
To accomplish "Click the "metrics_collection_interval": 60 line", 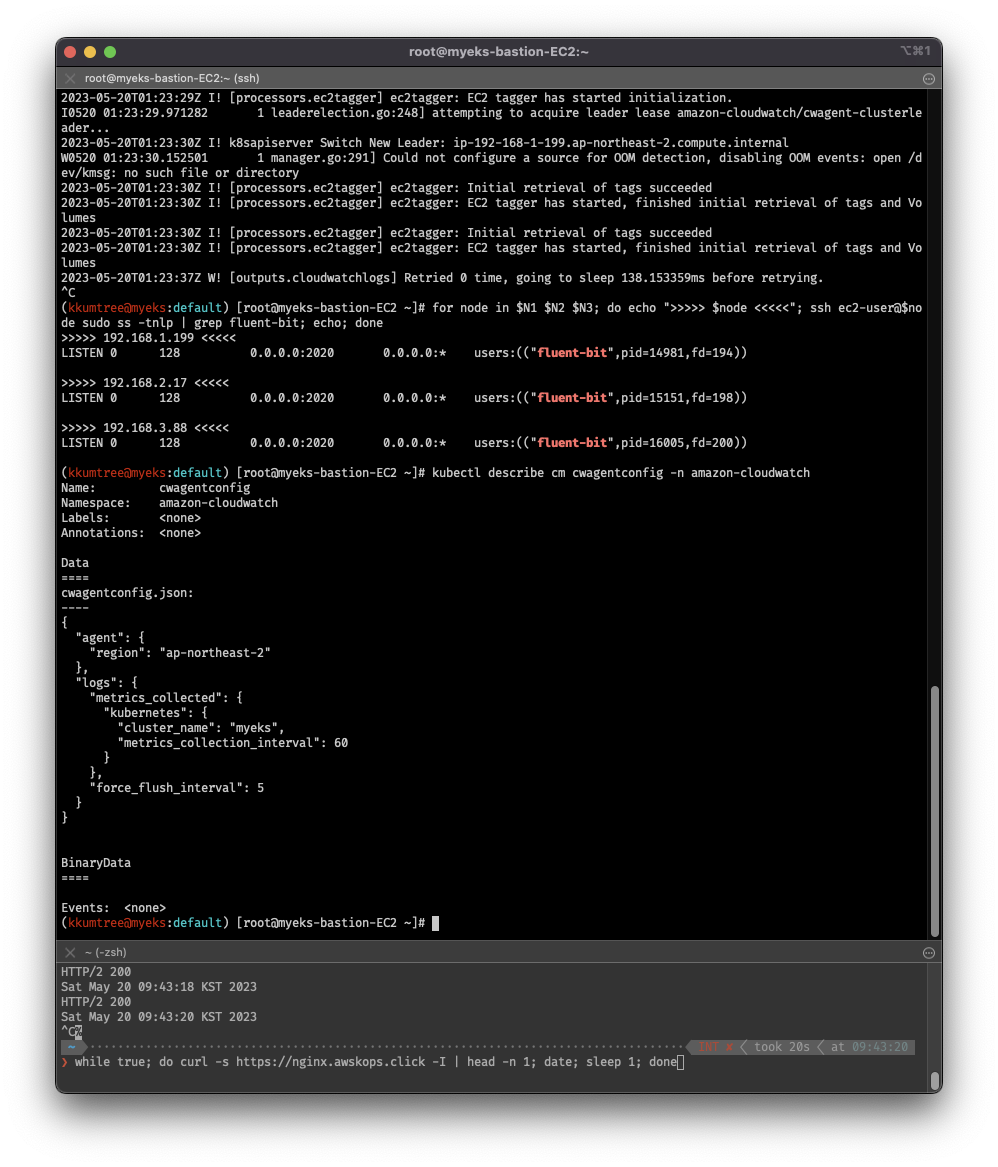I will click(x=232, y=743).
